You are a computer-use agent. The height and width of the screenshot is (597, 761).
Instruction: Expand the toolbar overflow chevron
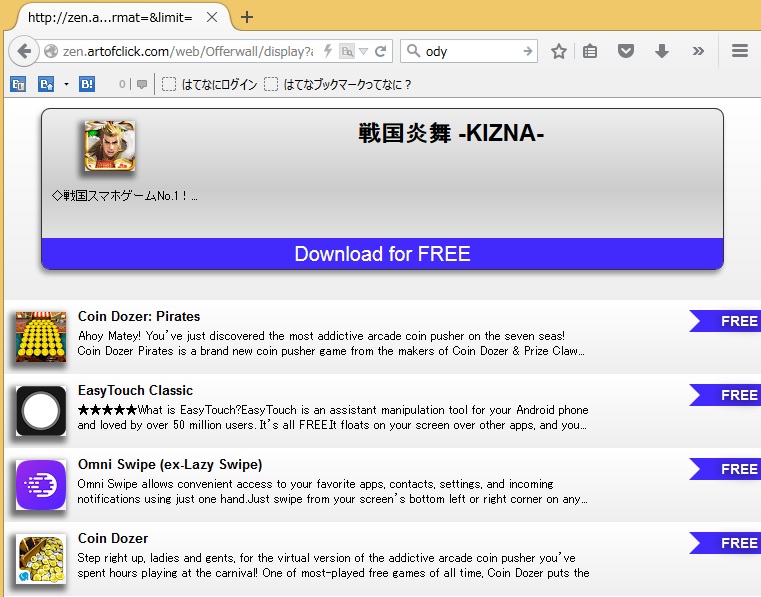[x=698, y=51]
